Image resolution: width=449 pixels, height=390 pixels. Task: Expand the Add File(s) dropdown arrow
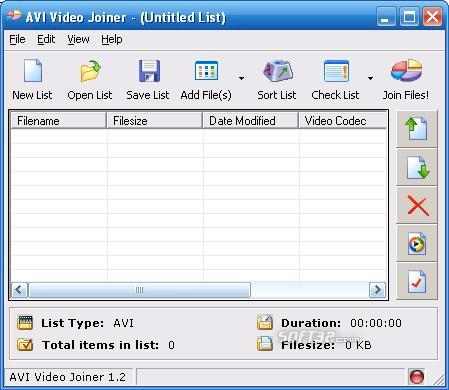(241, 78)
